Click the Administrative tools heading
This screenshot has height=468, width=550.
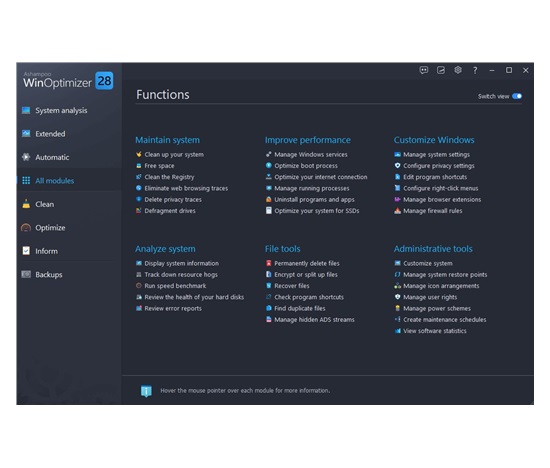[433, 249]
